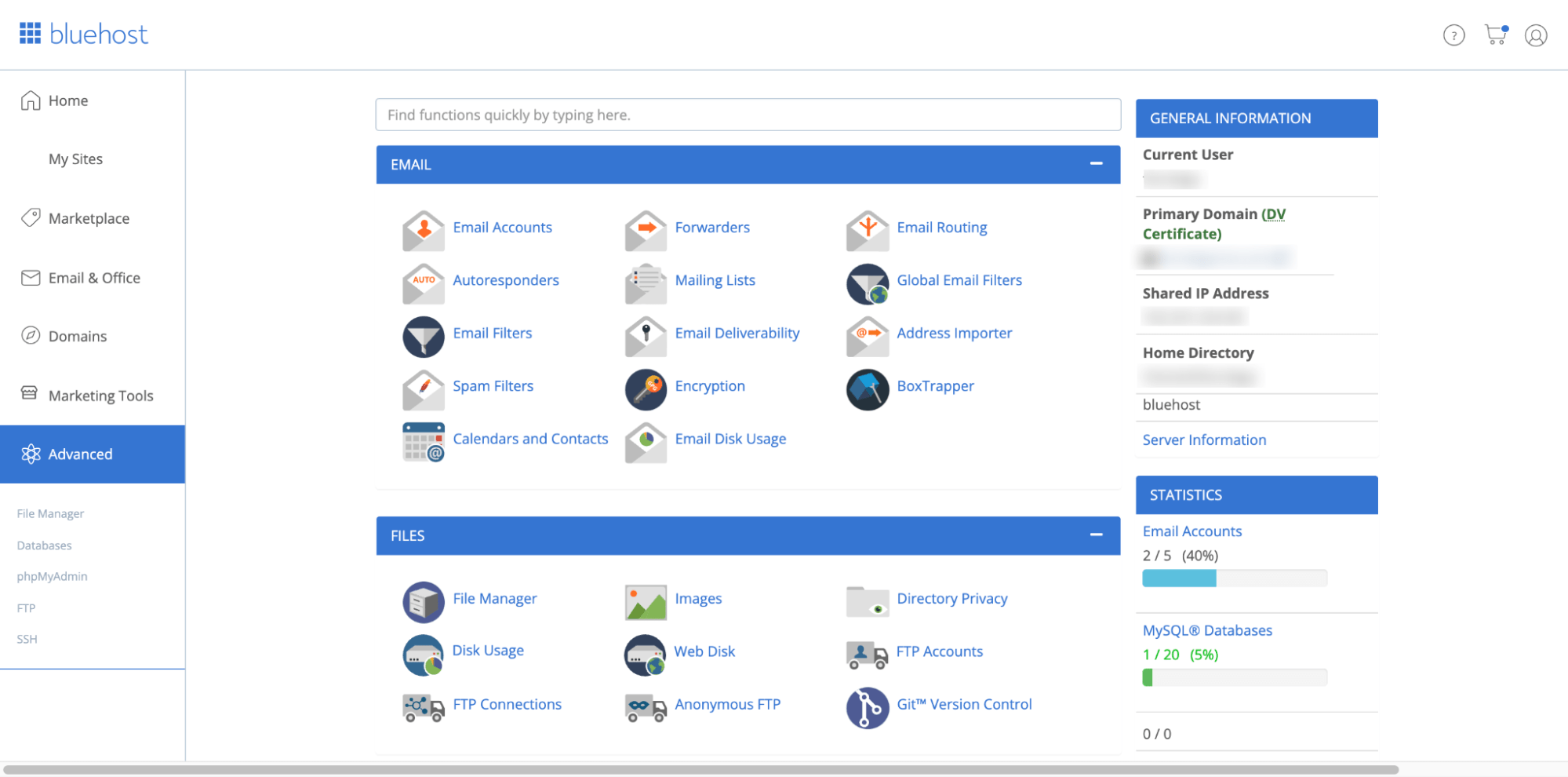This screenshot has width=1568, height=777.
Task: Open the Email Routing icon
Action: (868, 230)
